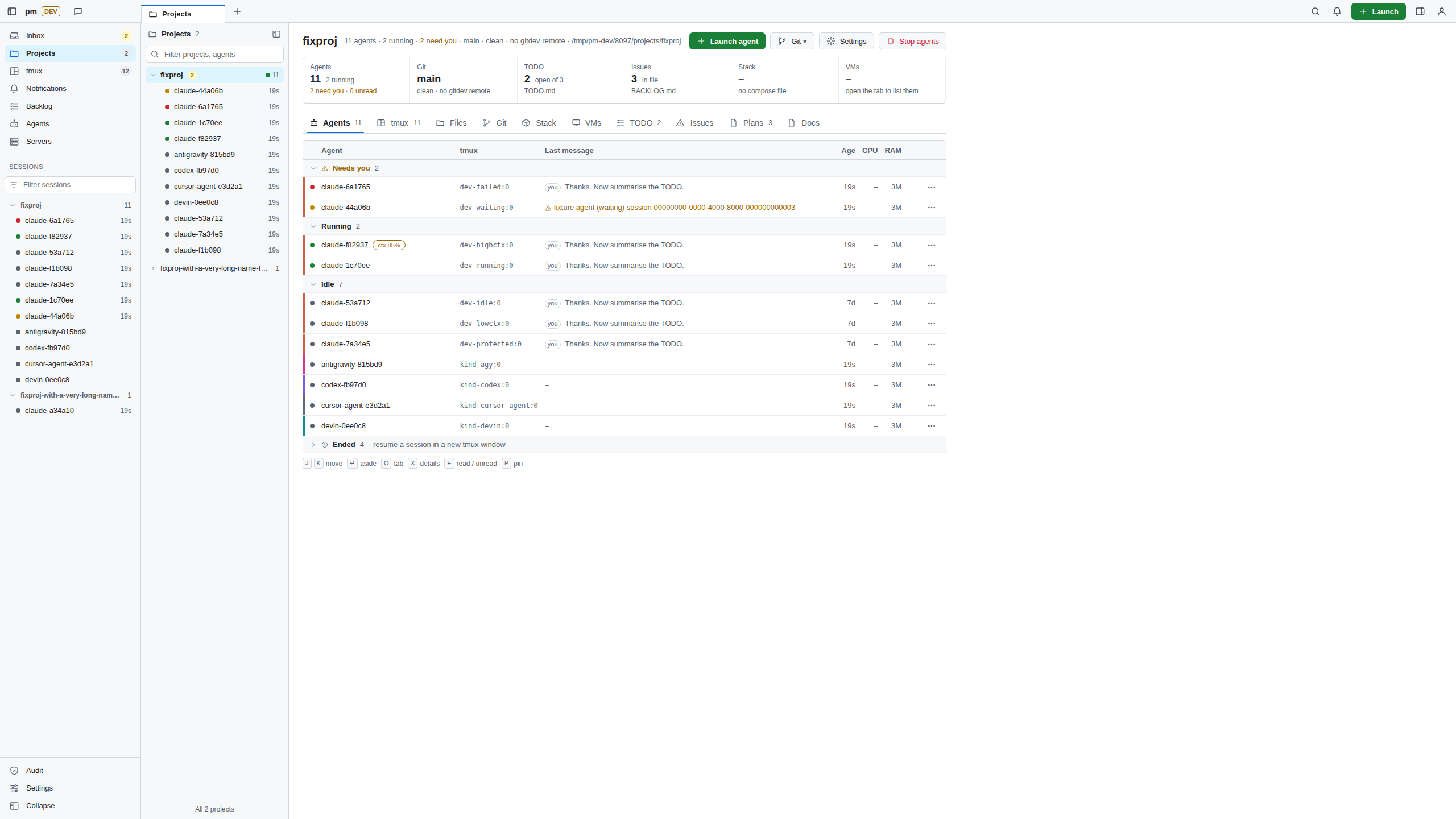This screenshot has height=819, width=1456.
Task: Open search with the magnifier icon
Action: pos(1316,11)
